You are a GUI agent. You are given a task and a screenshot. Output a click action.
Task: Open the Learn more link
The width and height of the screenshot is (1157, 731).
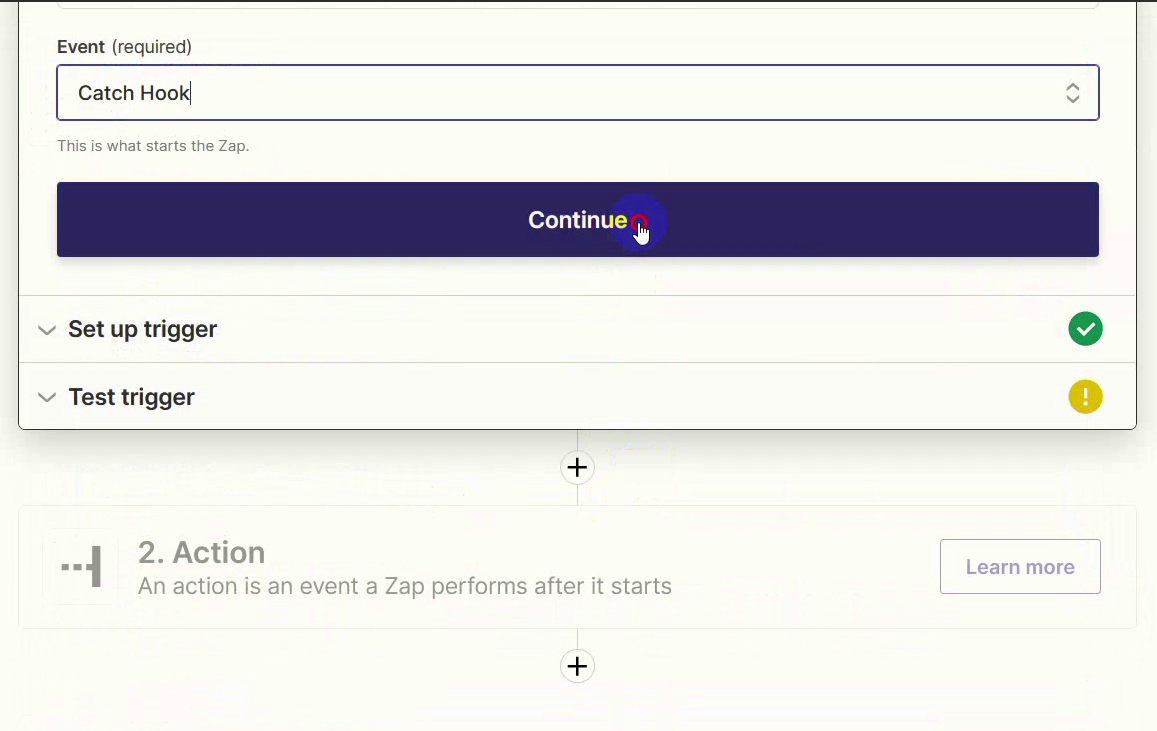point(1020,567)
